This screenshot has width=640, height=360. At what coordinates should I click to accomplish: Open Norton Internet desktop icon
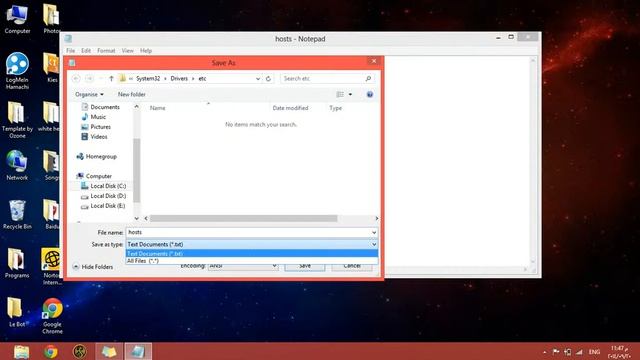pos(51,267)
